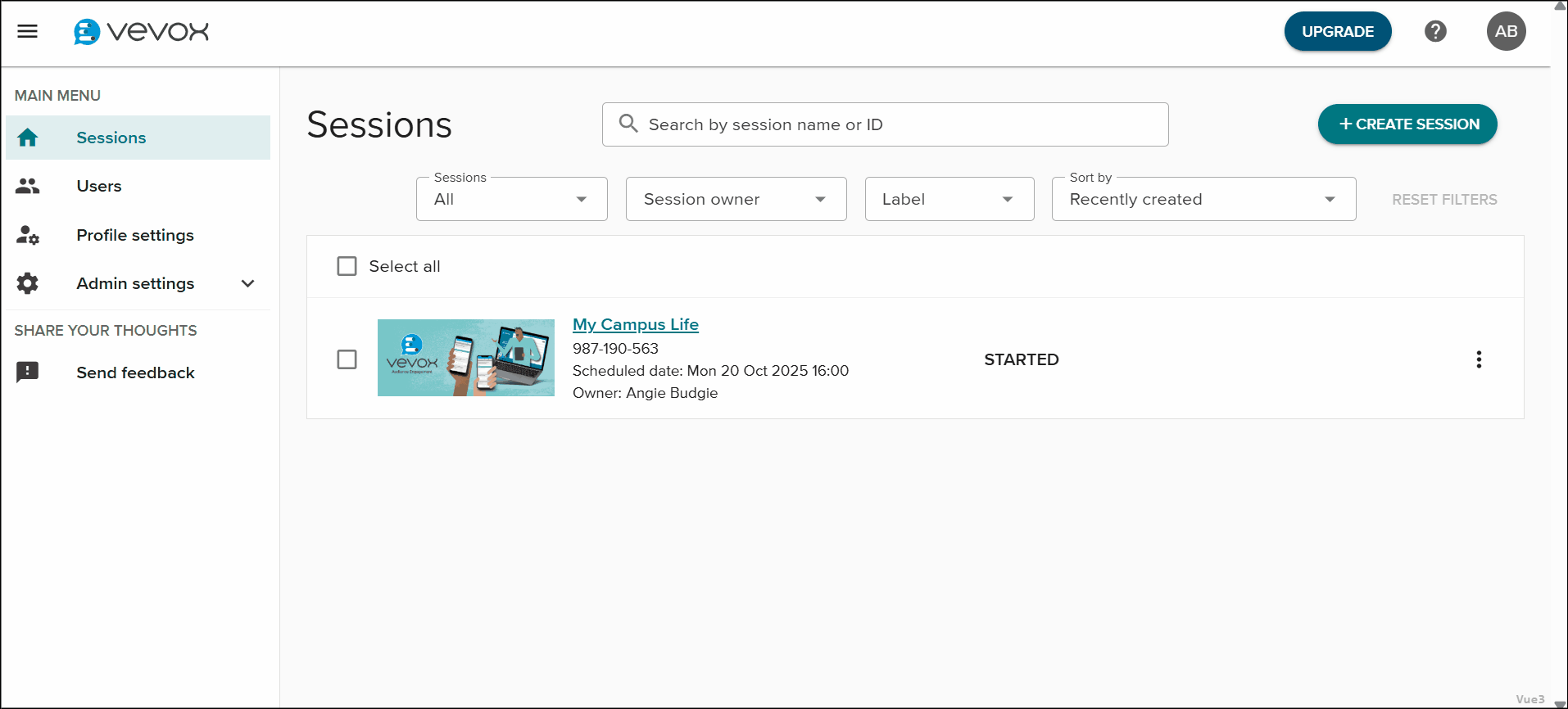Open the help question mark icon
1568x709 pixels.
point(1434,31)
